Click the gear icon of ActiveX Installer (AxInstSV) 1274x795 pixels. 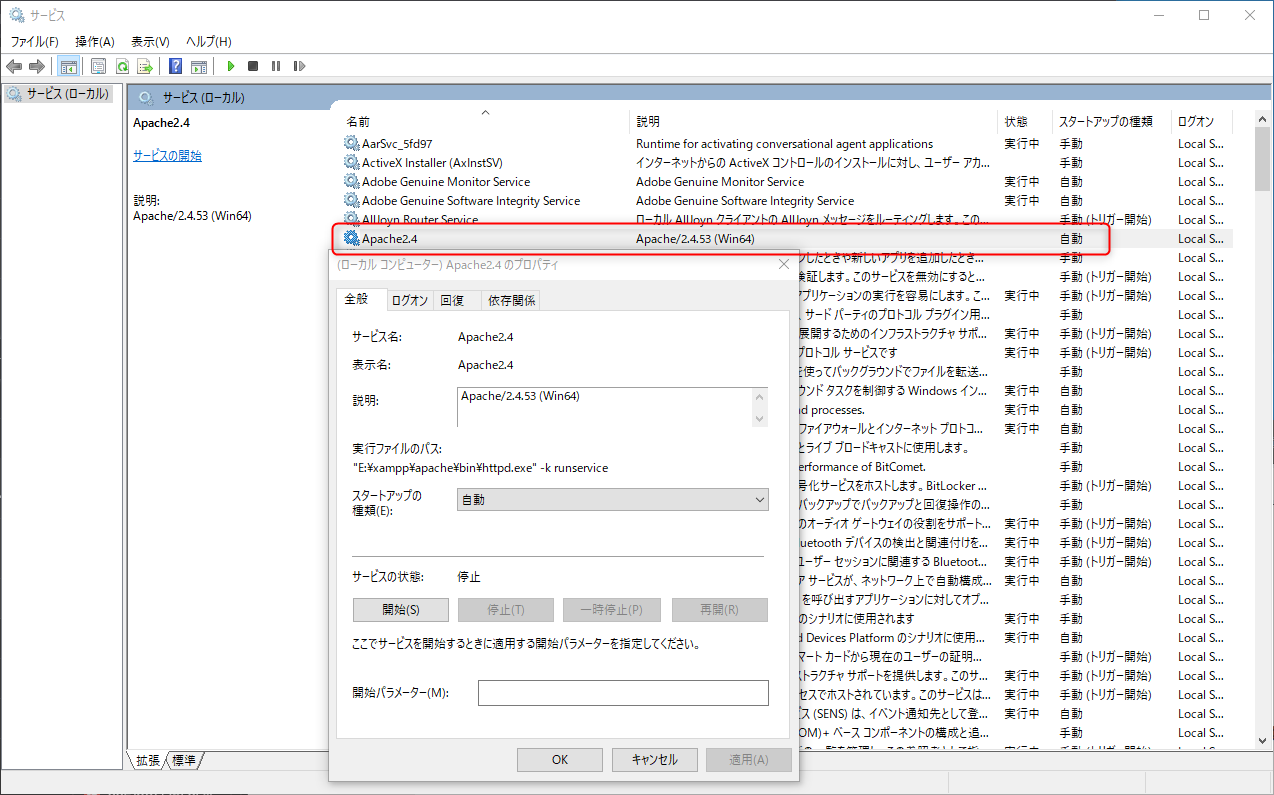pyautogui.click(x=351, y=162)
